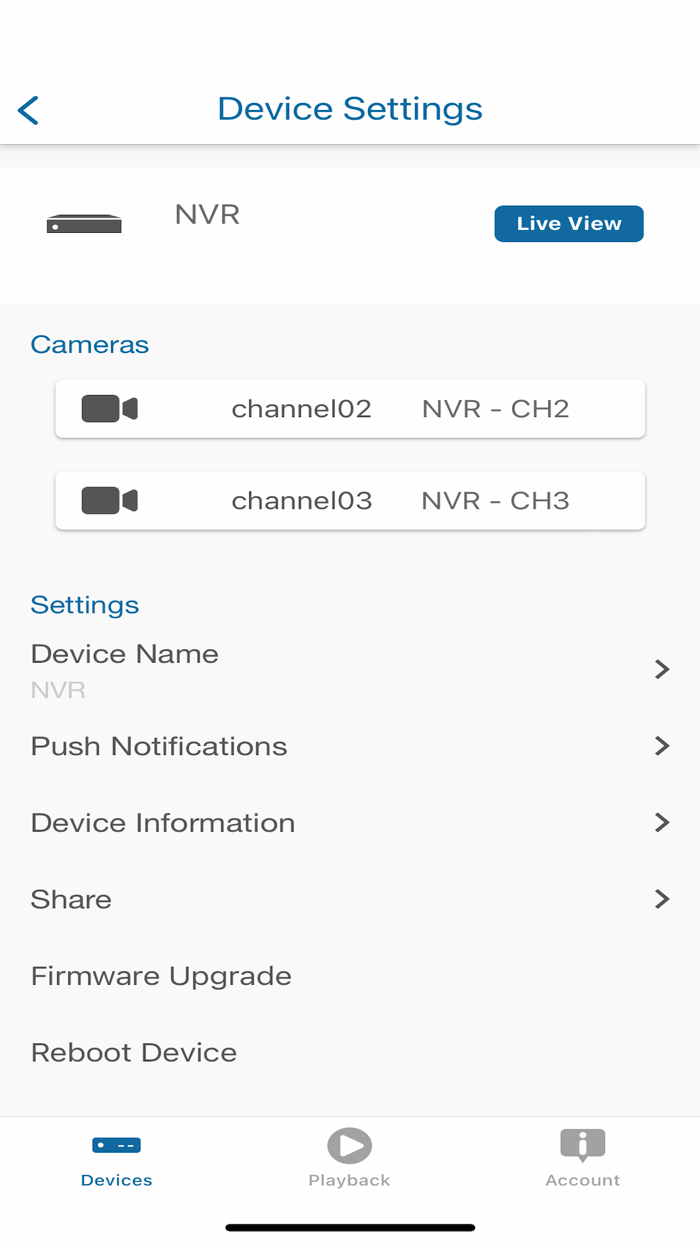The height and width of the screenshot is (1244, 700).
Task: Tap the back arrow icon
Action: point(28,109)
